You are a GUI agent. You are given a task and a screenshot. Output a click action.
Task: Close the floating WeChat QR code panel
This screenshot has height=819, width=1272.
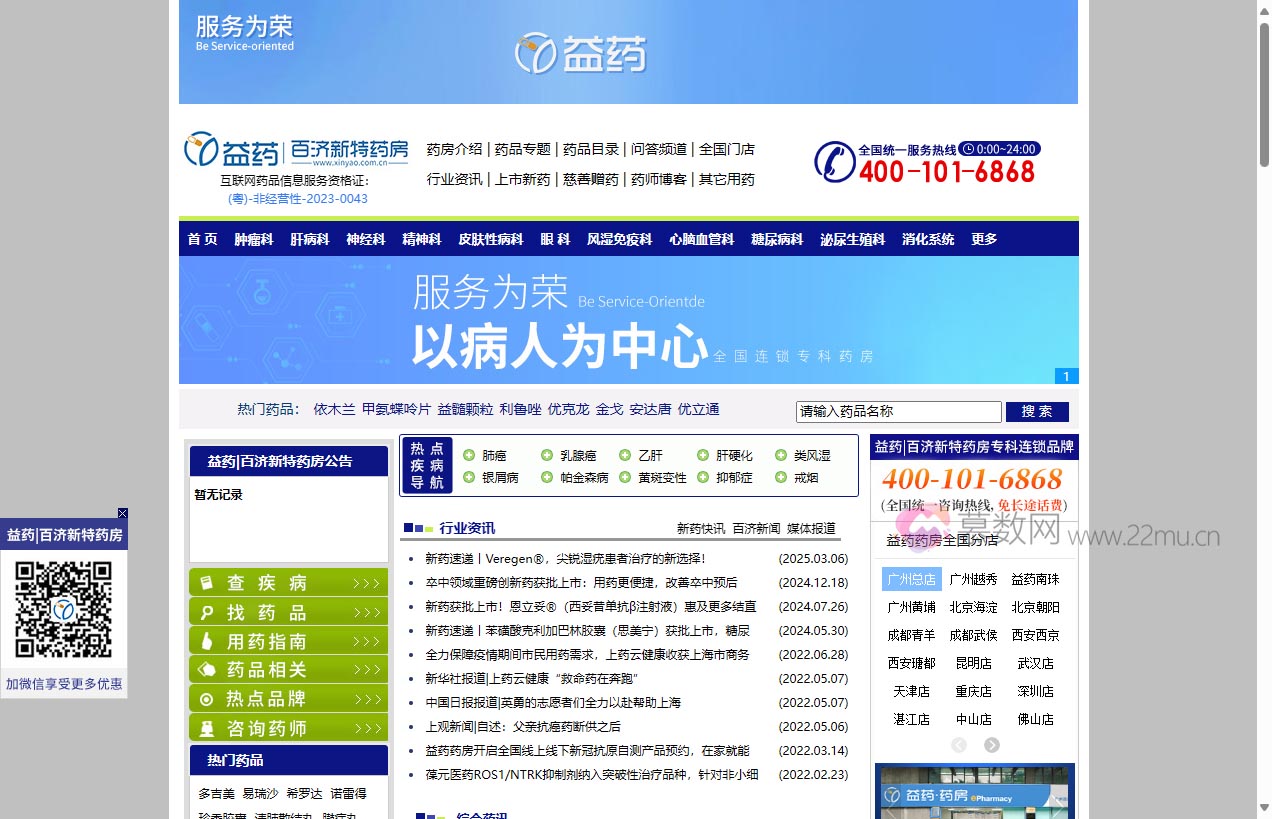click(123, 513)
